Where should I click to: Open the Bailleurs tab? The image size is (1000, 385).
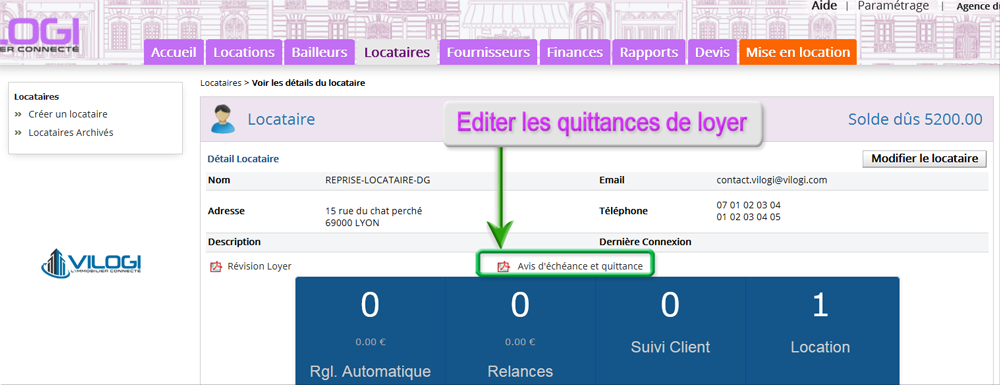pyautogui.click(x=319, y=52)
